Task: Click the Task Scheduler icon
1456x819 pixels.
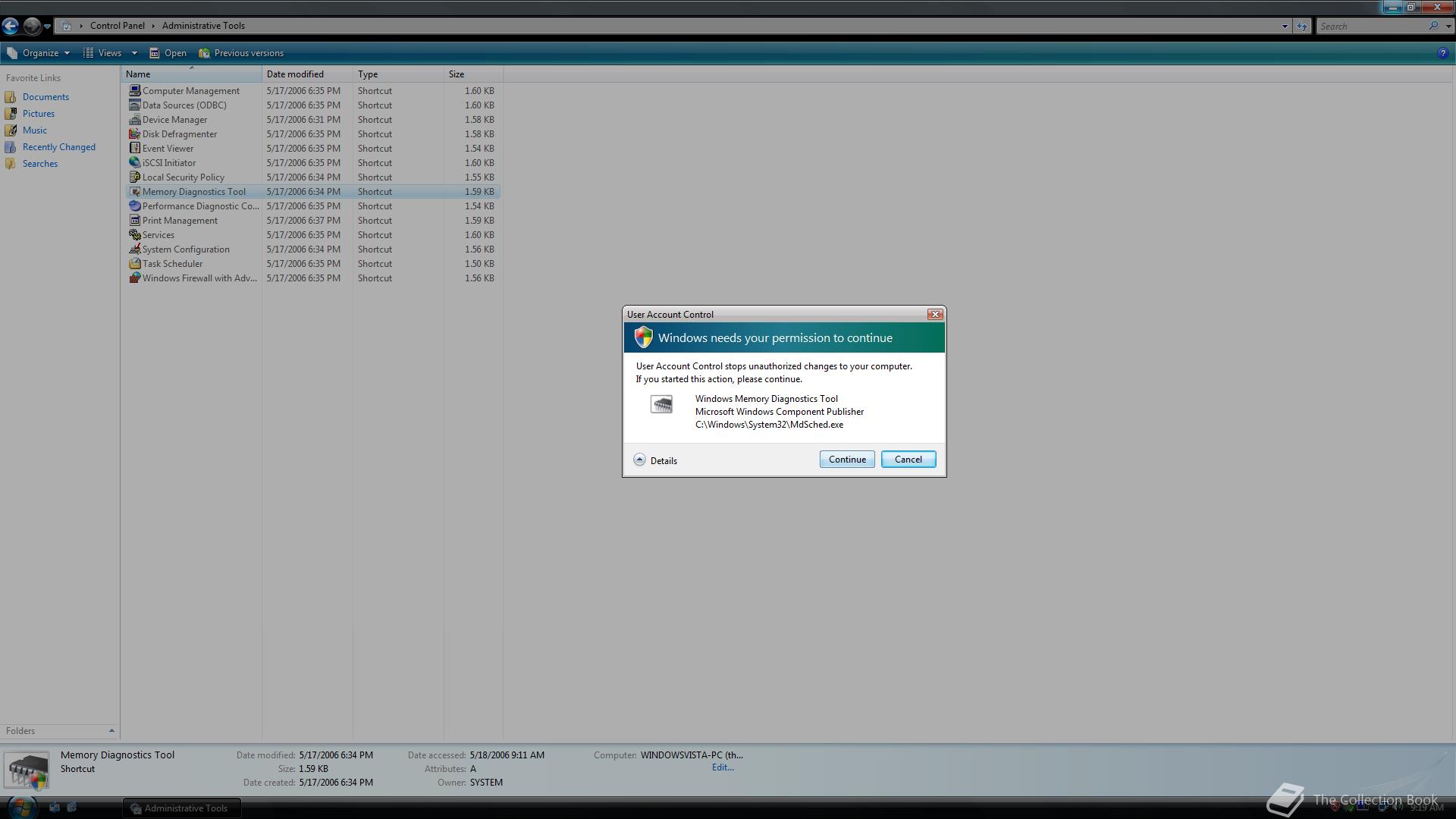Action: click(135, 264)
